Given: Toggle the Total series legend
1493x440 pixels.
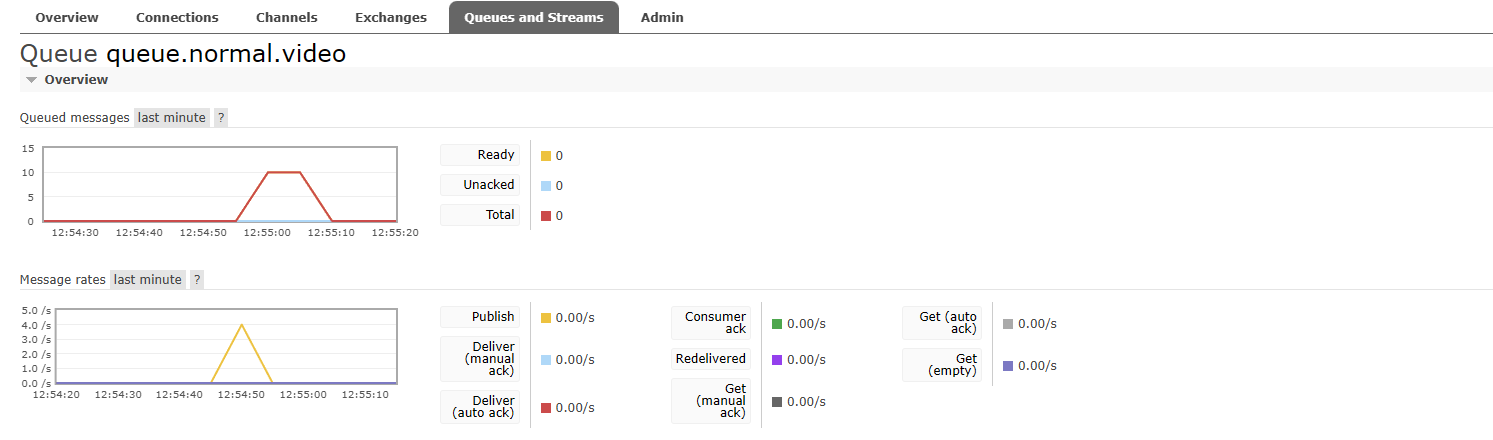Looking at the screenshot, I should (480, 215).
